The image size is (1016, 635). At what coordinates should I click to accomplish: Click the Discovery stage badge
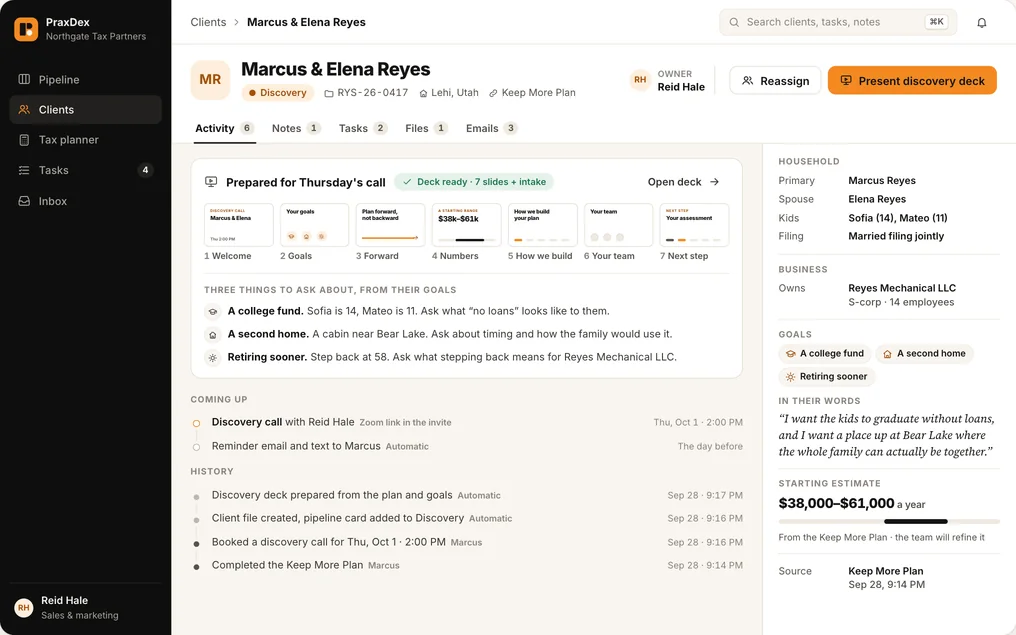pyautogui.click(x=277, y=93)
